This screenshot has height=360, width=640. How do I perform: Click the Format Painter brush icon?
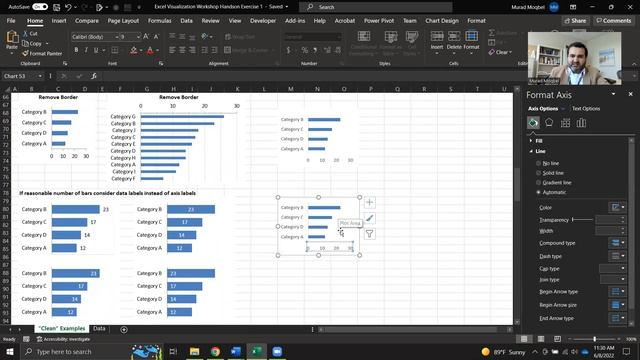25,53
